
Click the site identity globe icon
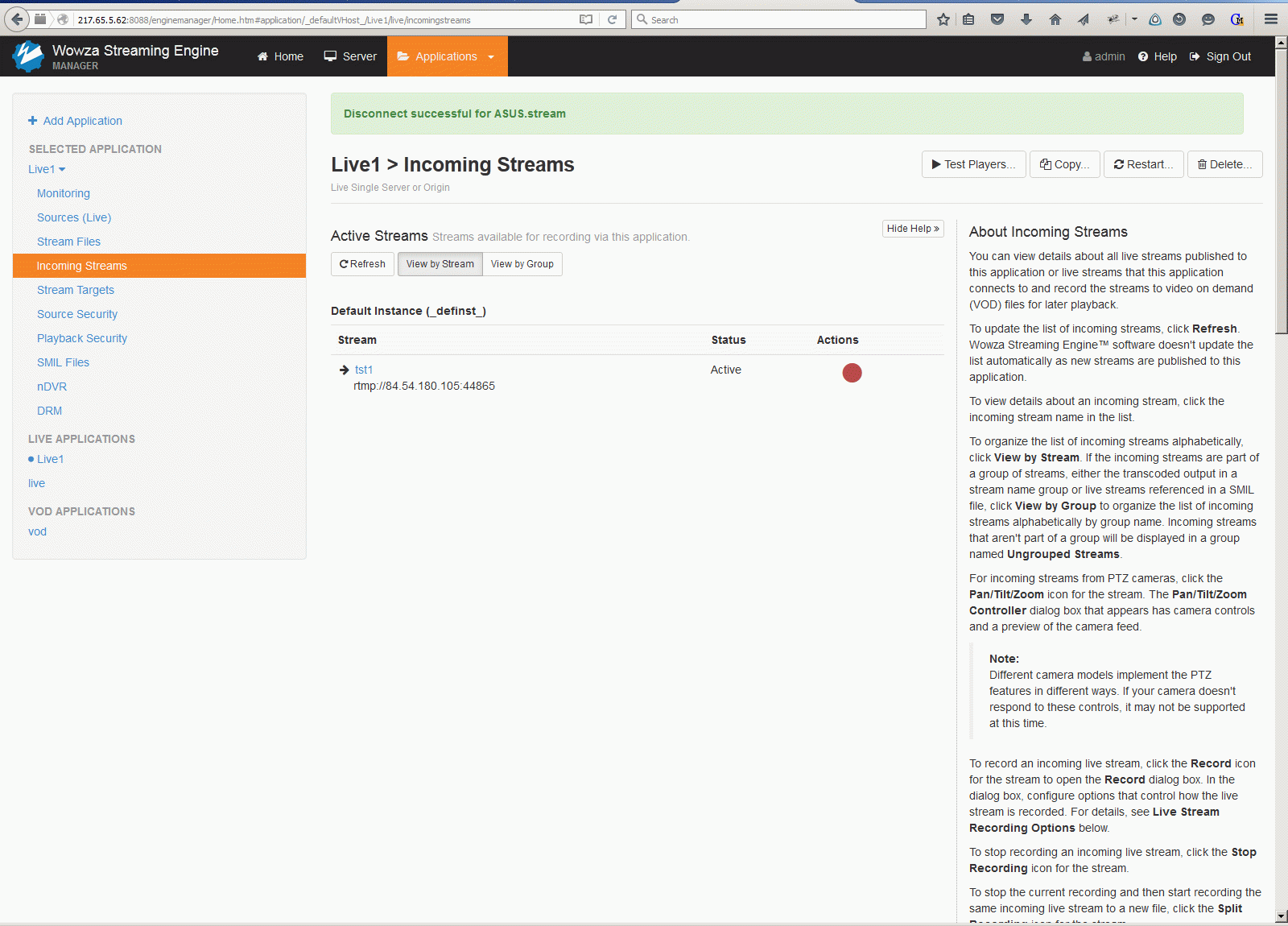coord(63,19)
